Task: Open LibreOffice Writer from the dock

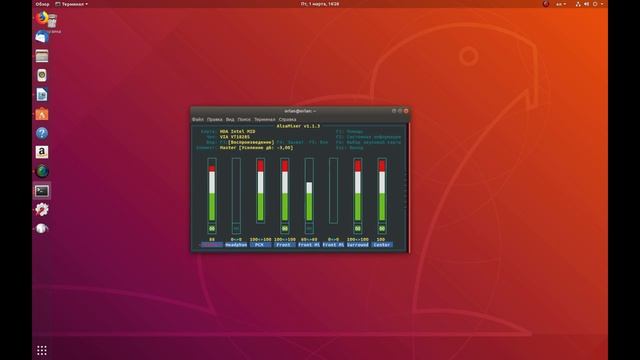Action: pyautogui.click(x=42, y=94)
